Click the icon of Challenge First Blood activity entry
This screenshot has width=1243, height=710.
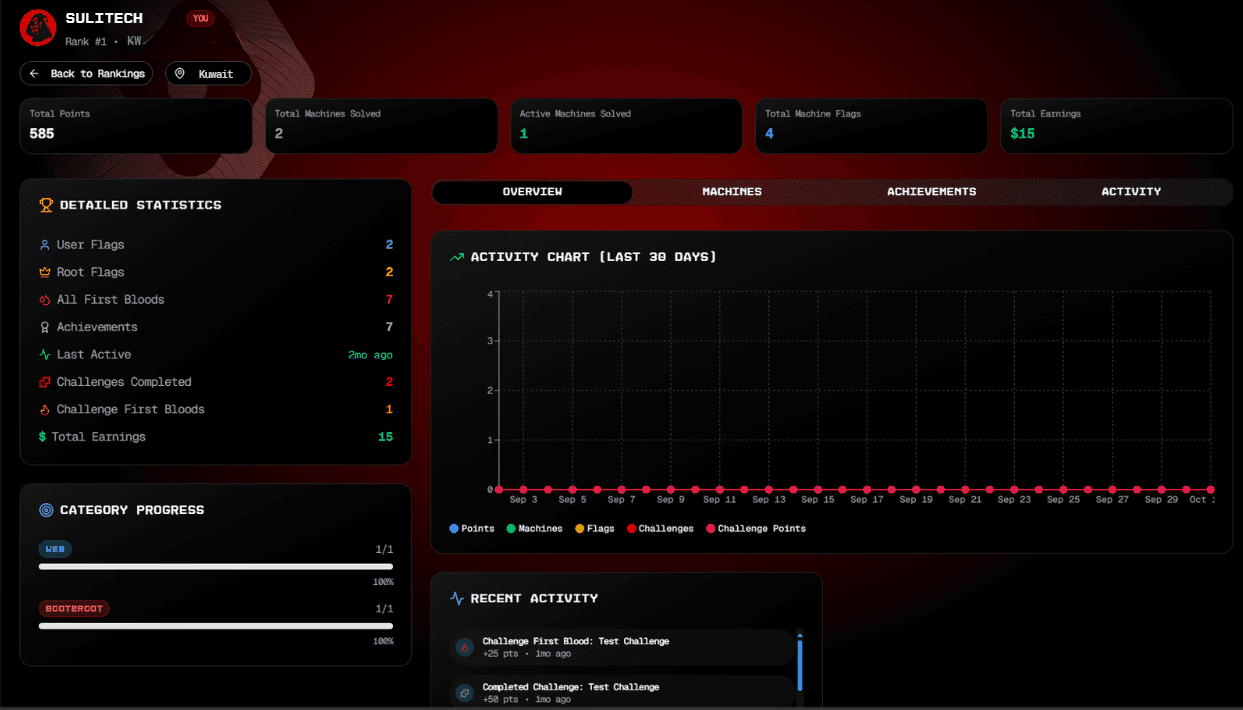click(465, 648)
